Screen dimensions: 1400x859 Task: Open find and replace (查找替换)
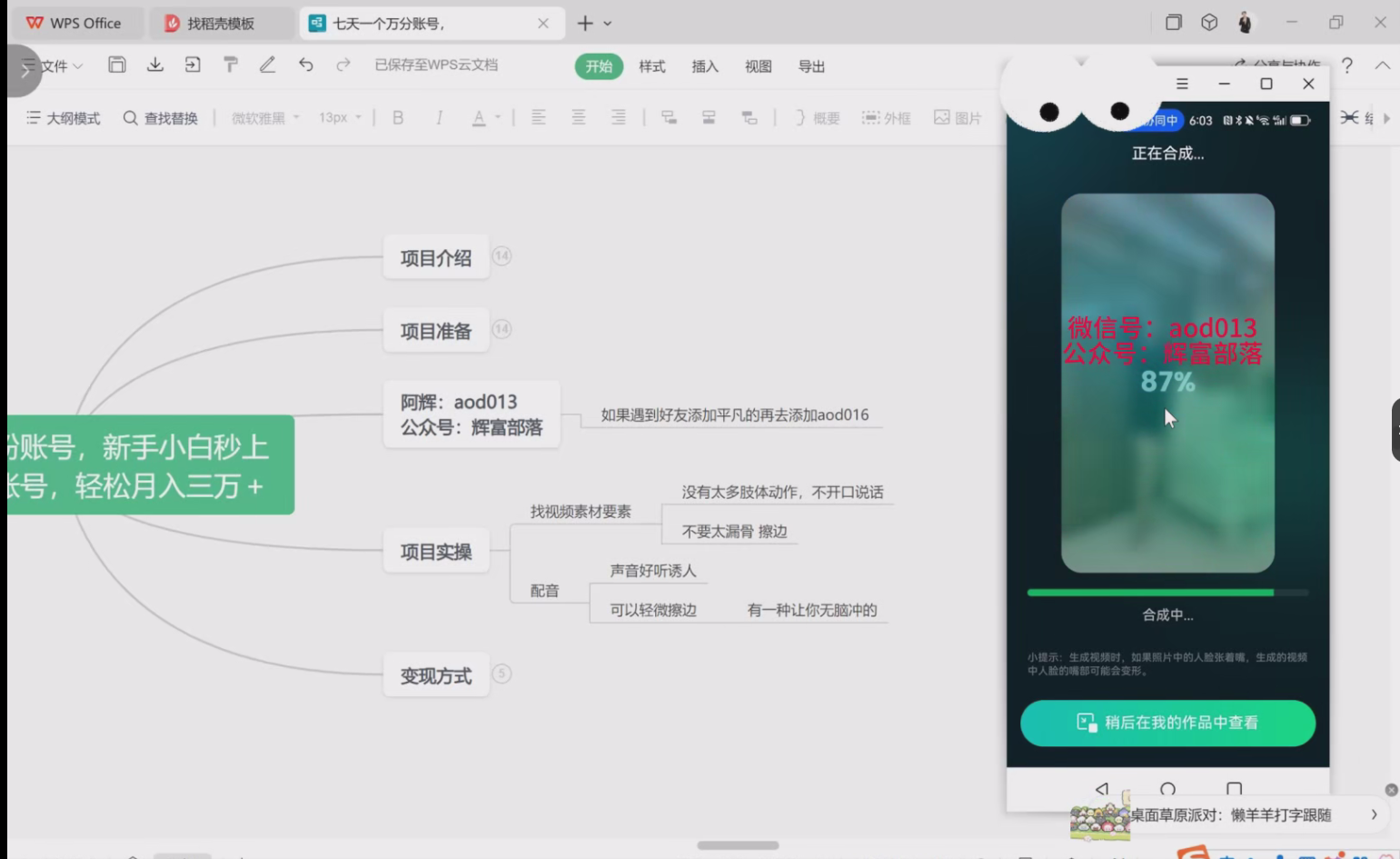[x=161, y=118]
